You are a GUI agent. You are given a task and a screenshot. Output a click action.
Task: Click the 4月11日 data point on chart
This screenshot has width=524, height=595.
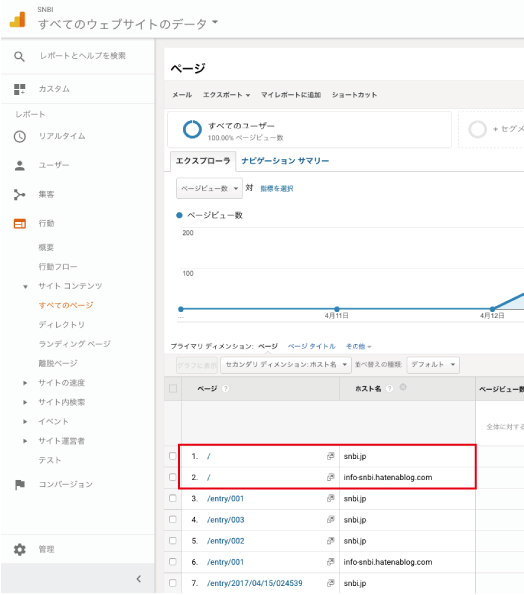(x=337, y=309)
